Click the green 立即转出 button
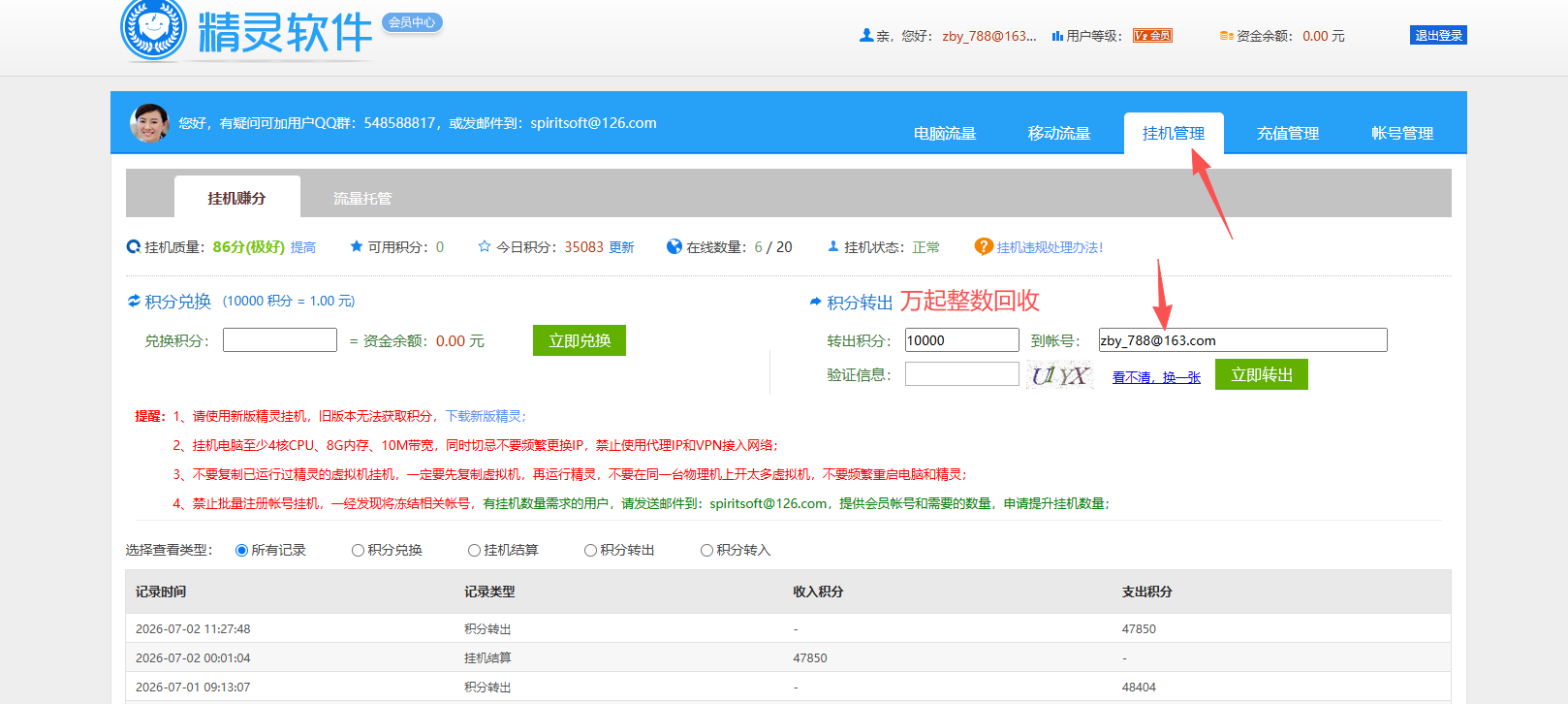1568x704 pixels. (1262, 375)
